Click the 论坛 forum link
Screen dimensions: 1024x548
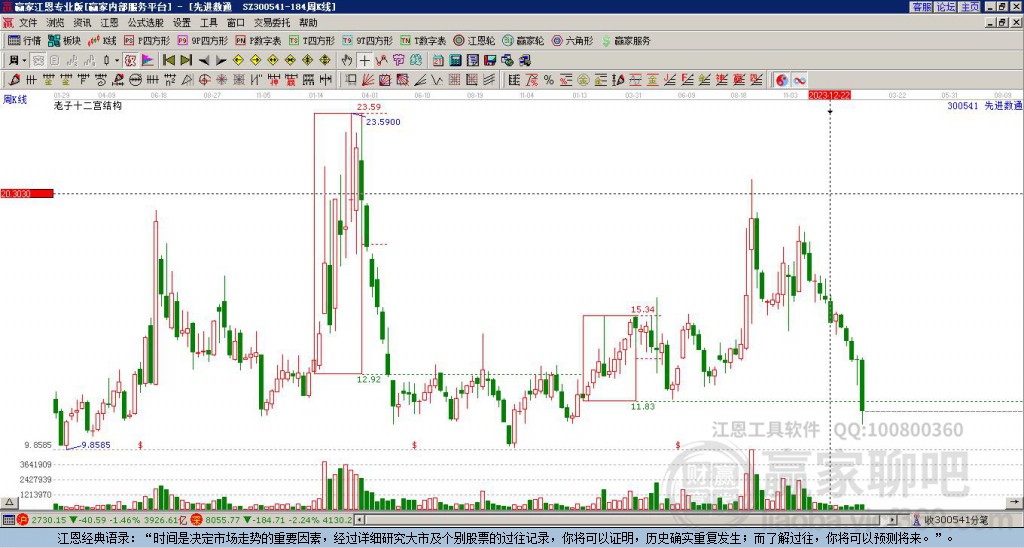945,7
